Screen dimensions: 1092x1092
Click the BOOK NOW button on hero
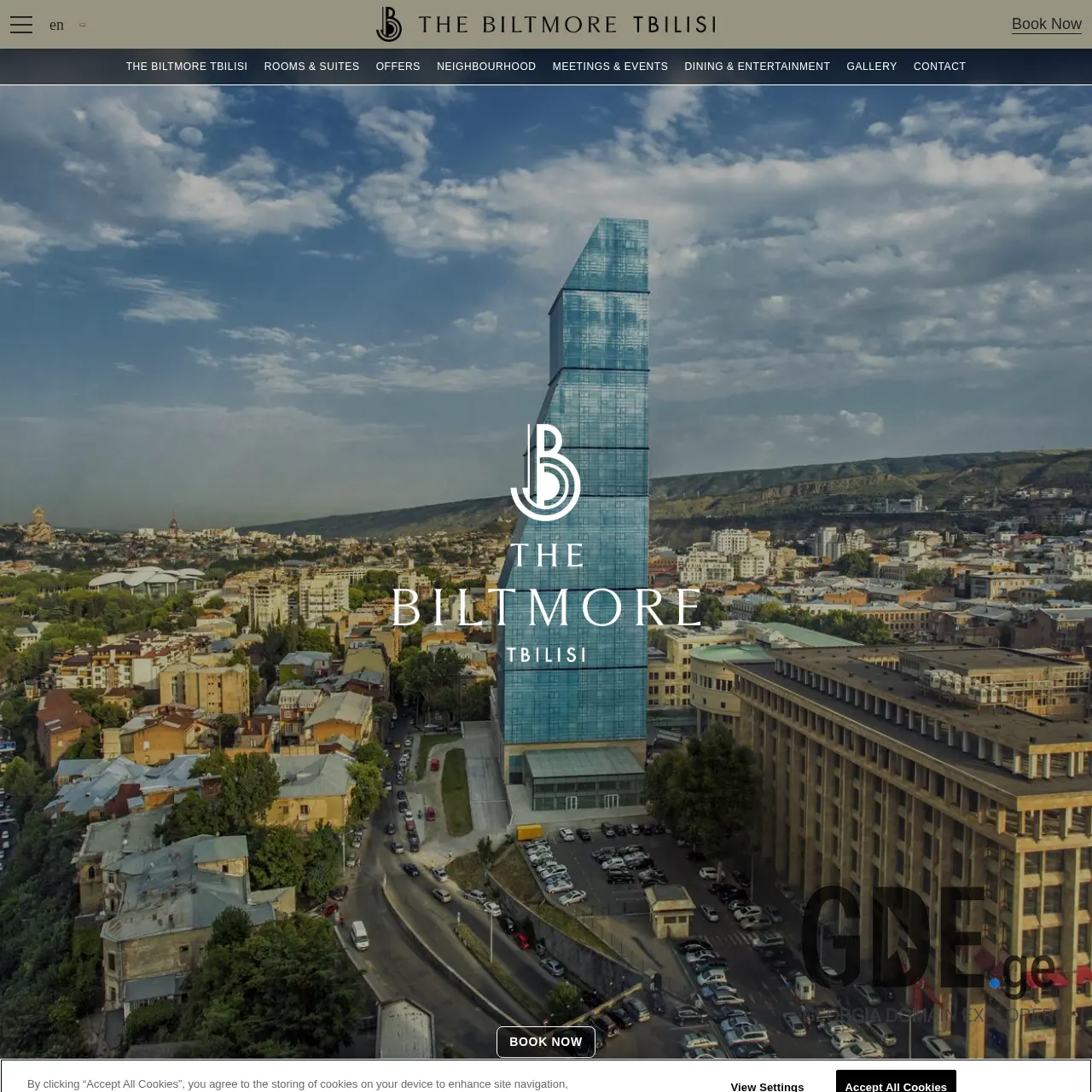point(546,1042)
